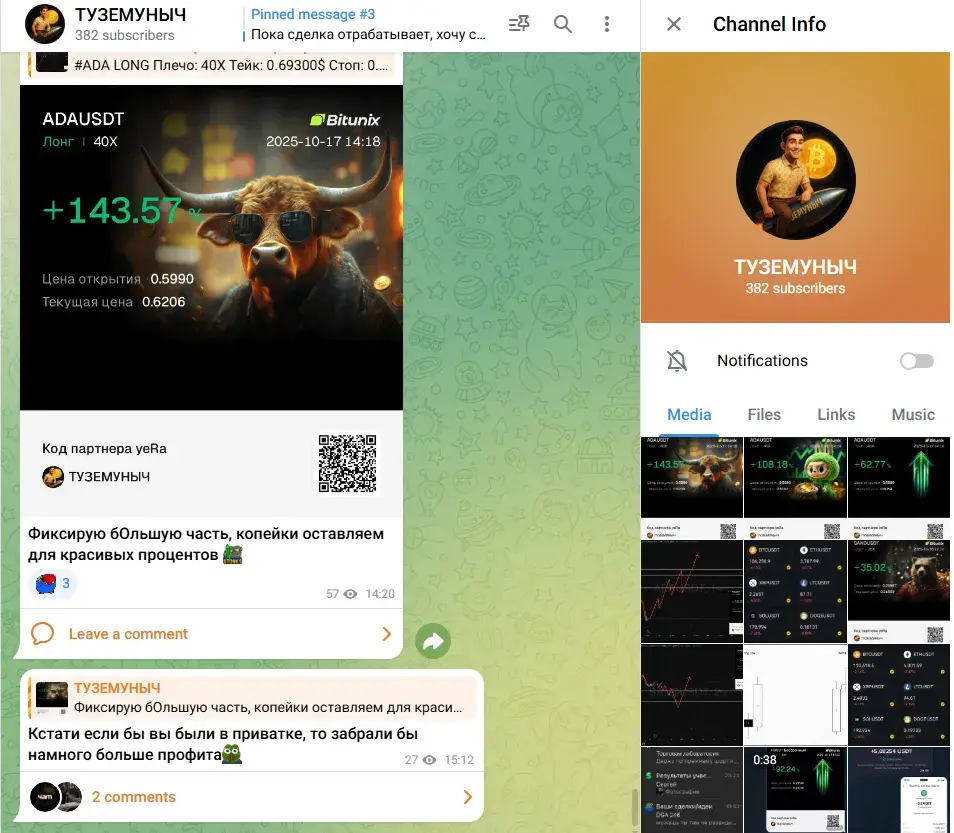Screen dimensions: 954x833
Task: Open the white candlestick chart thumbnail
Action: point(795,695)
